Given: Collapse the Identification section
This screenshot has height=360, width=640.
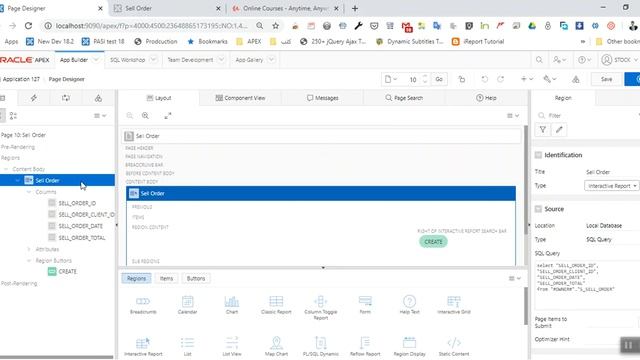Looking at the screenshot, I should pyautogui.click(x=538, y=155).
